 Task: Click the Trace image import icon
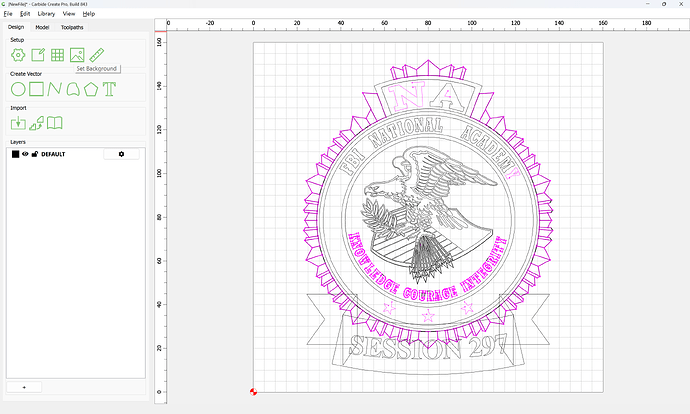pyautogui.click(x=37, y=123)
